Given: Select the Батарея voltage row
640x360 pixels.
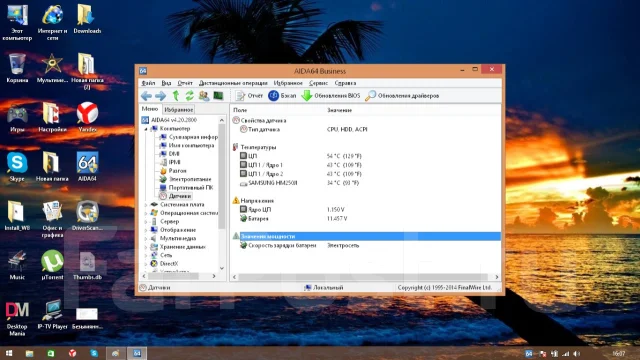Looking at the screenshot, I should [366, 218].
